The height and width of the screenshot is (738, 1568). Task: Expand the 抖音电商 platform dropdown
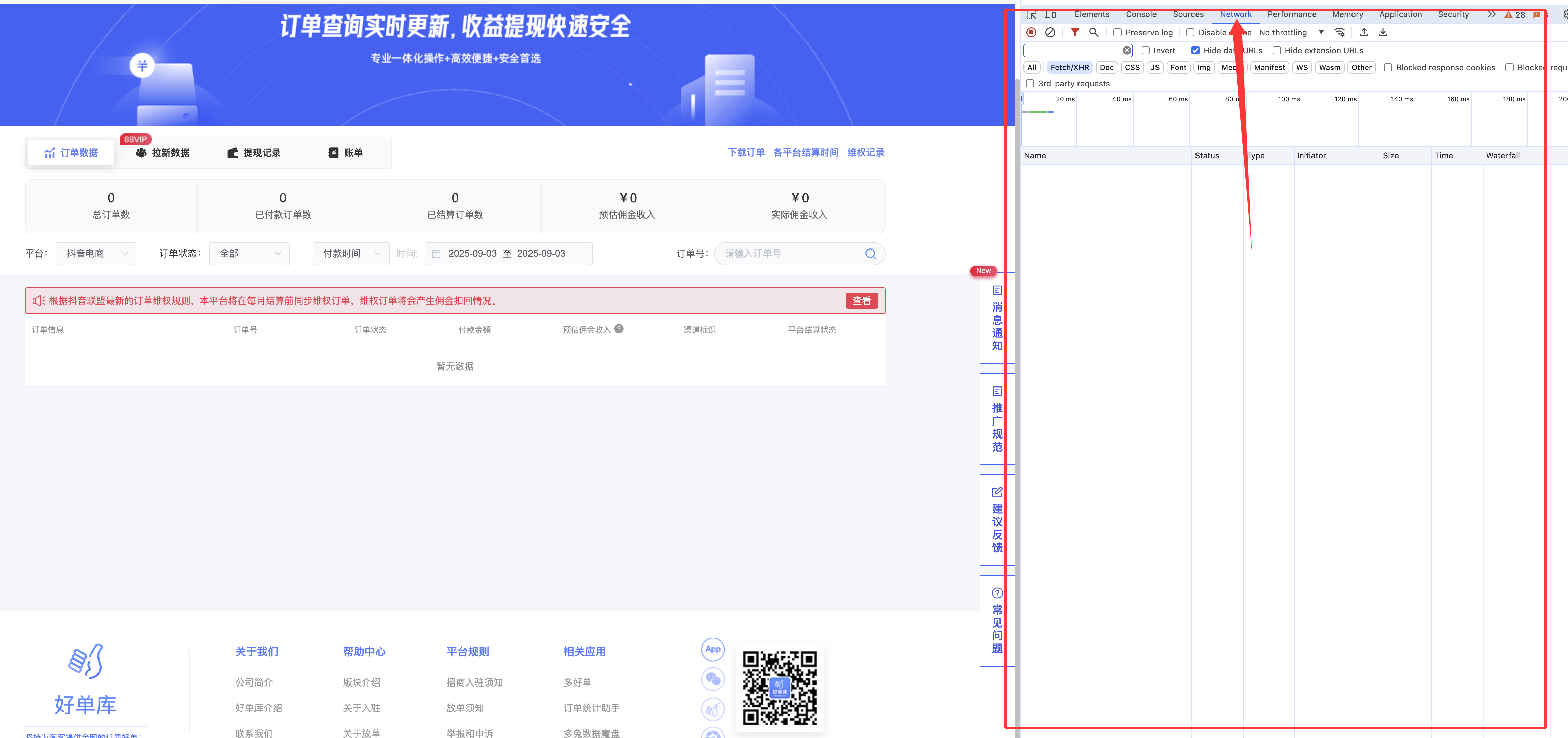(96, 253)
